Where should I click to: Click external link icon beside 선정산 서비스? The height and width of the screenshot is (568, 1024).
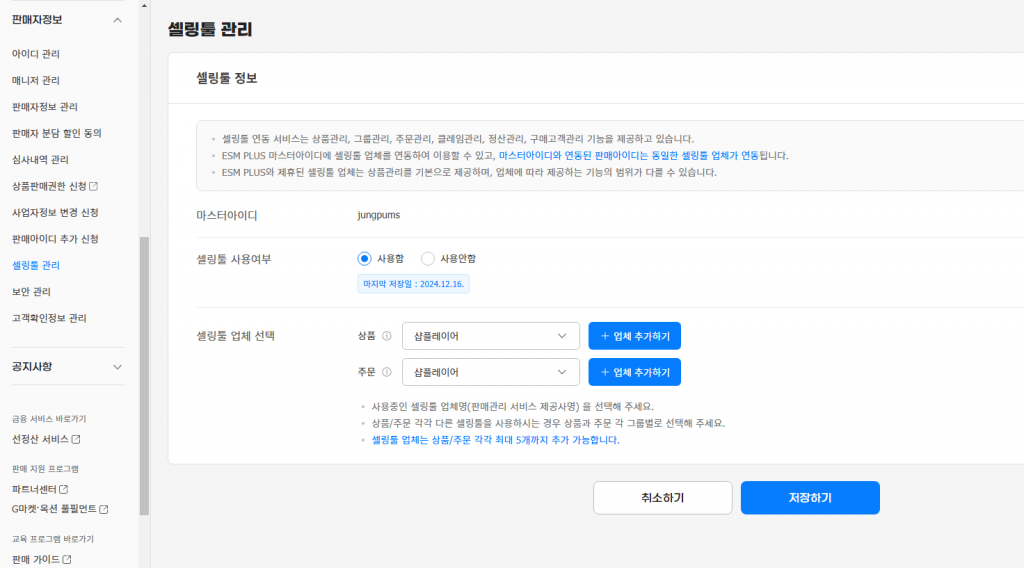(x=76, y=439)
